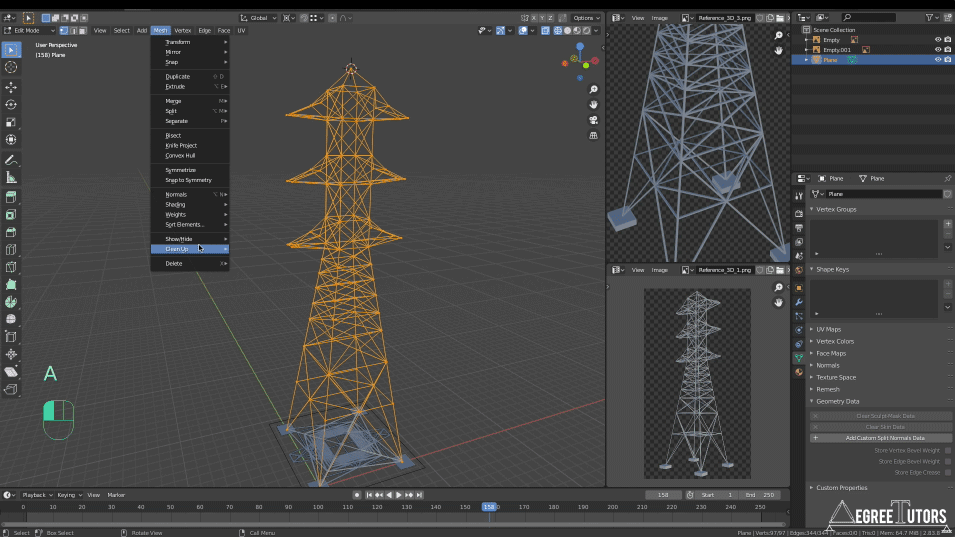Tick the Store Edge Crease checkbox
The height and width of the screenshot is (537, 955).
pos(947,472)
